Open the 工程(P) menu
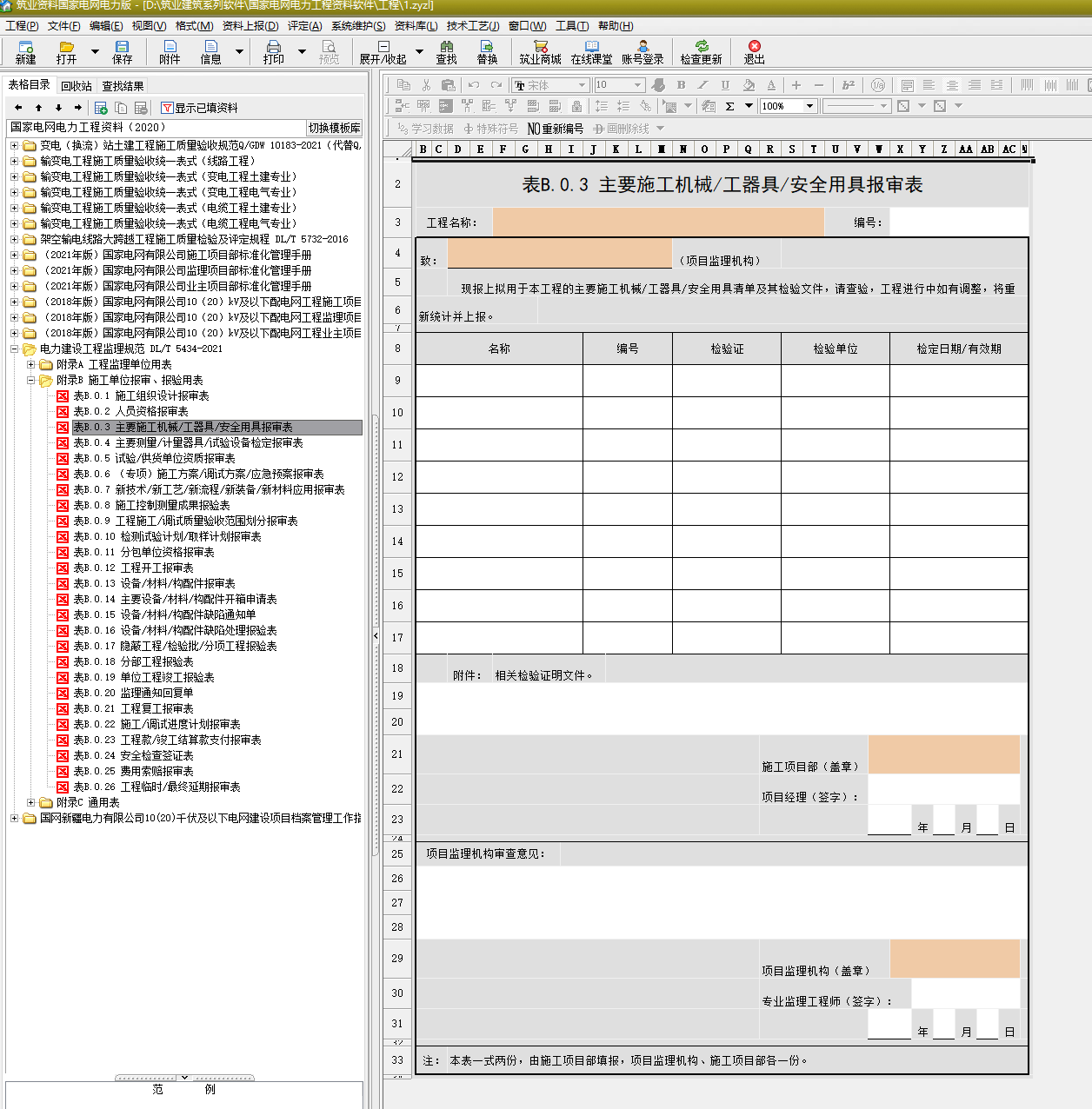The width and height of the screenshot is (1092, 1109). tap(22, 26)
